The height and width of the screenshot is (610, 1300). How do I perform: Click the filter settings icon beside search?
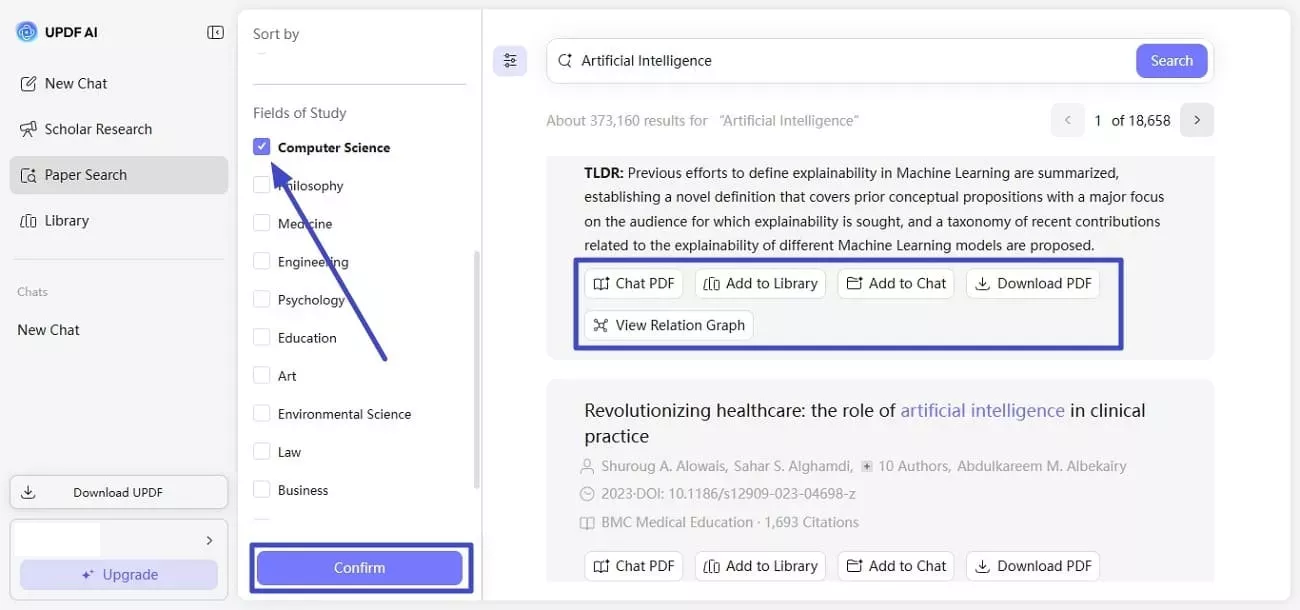510,61
